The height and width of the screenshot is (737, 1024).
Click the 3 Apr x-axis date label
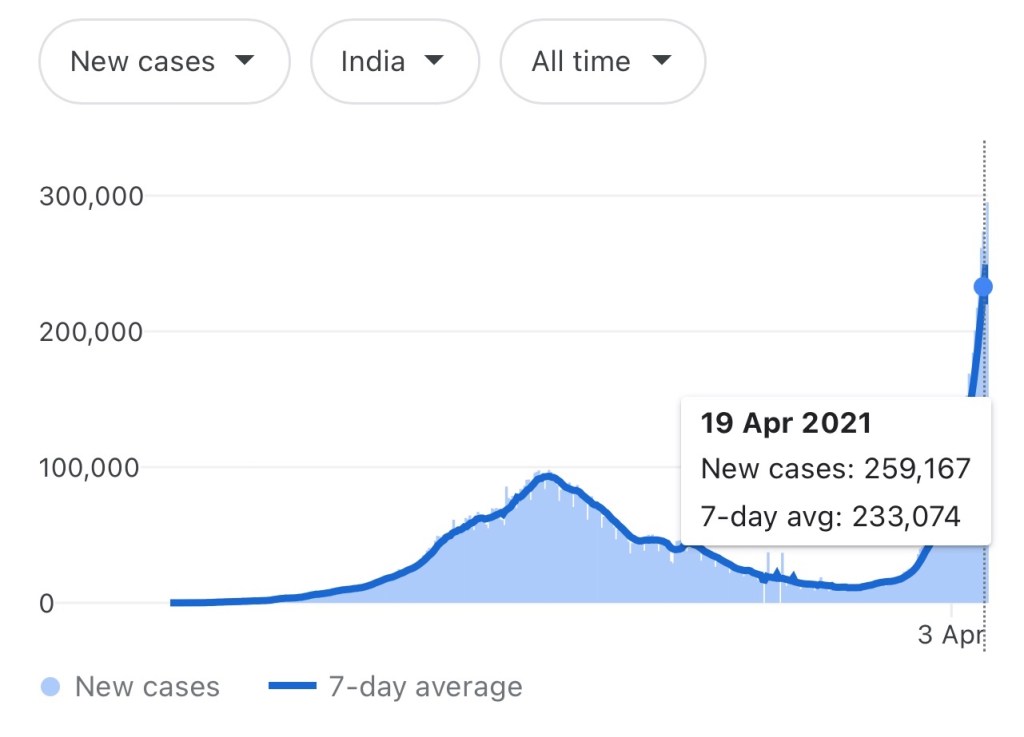[951, 636]
